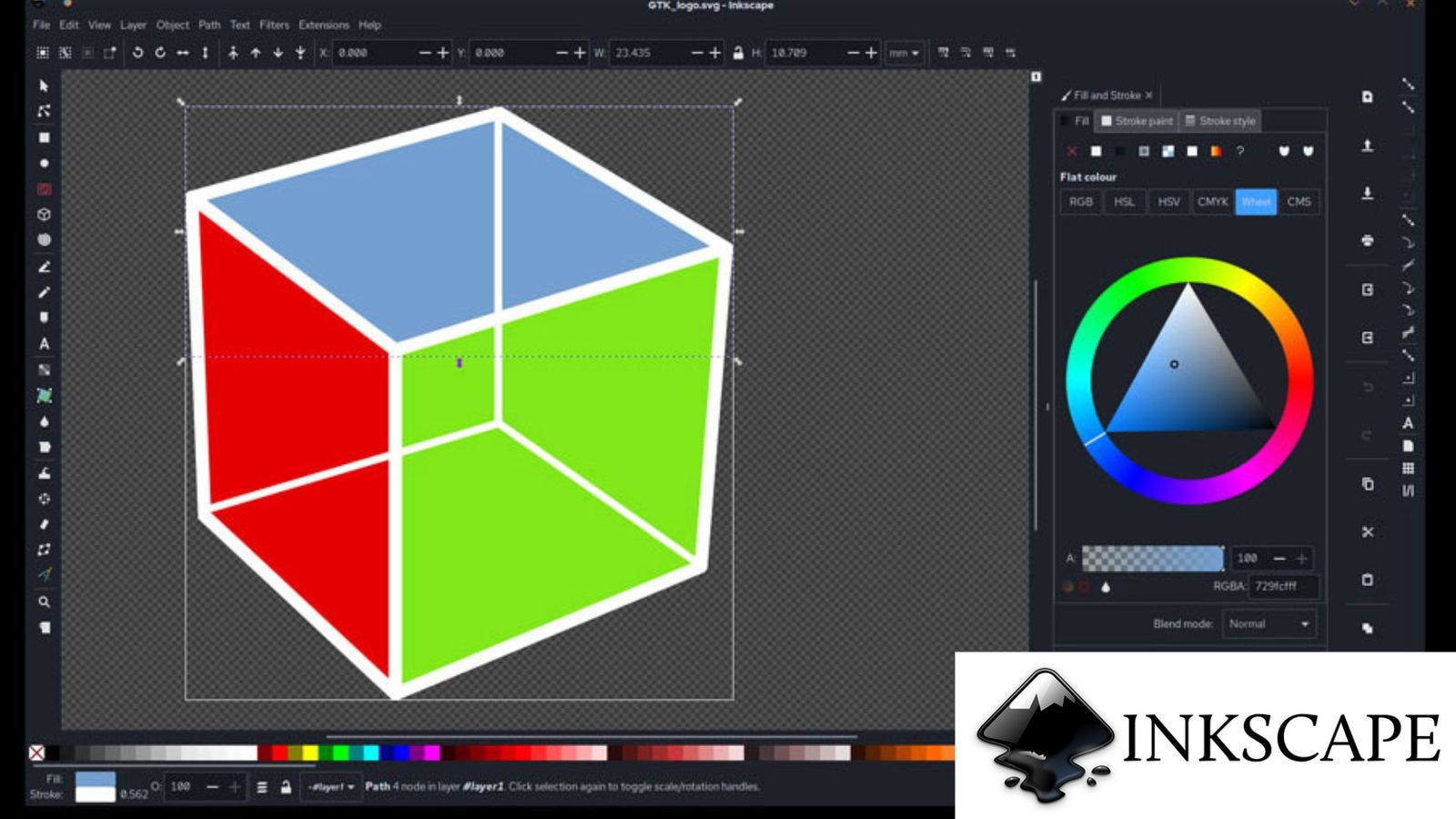This screenshot has height=819, width=1456.
Task: Activate the Rectangle tool
Action: [43, 135]
